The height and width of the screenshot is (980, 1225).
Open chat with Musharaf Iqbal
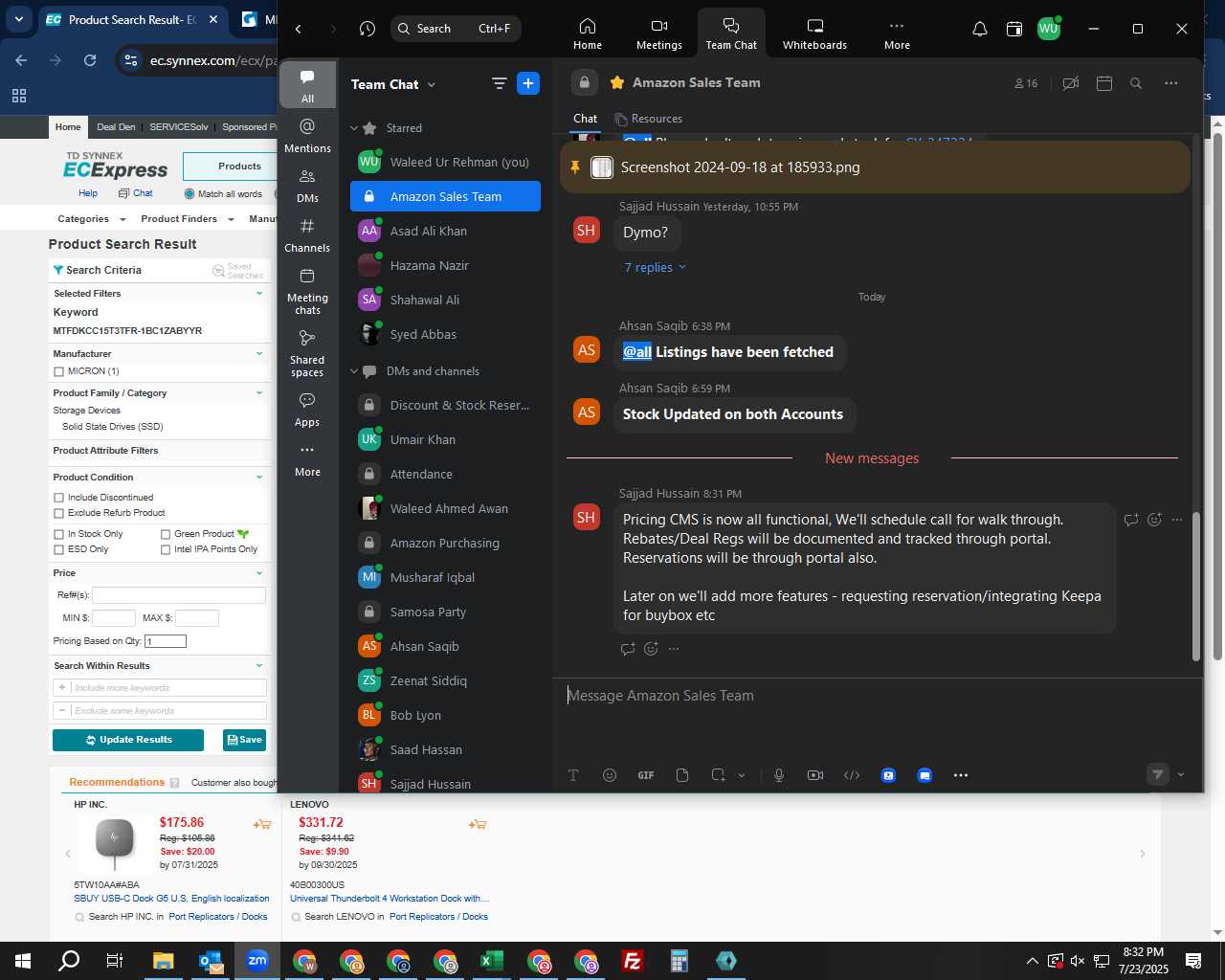445,577
